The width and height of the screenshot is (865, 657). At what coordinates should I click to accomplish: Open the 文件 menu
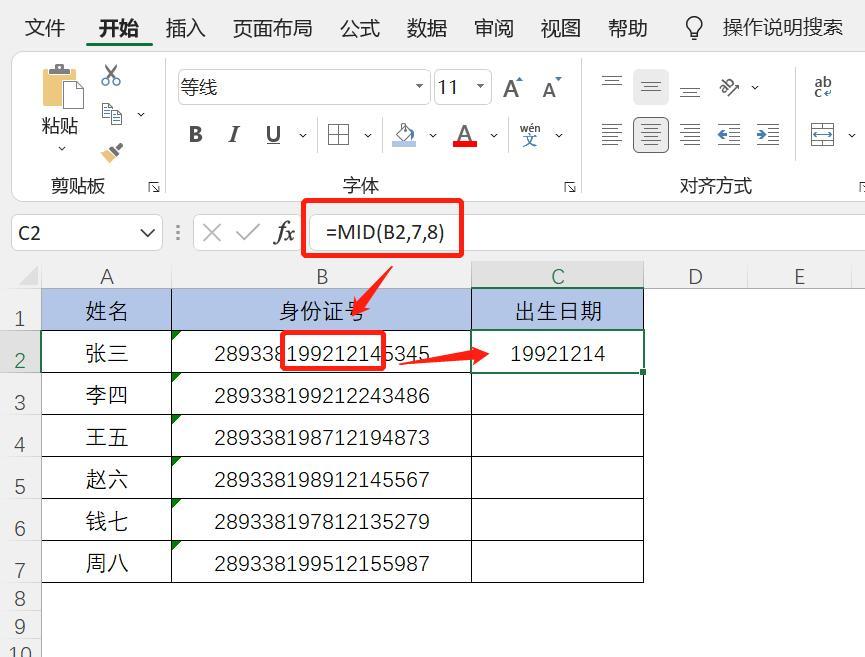pos(45,28)
